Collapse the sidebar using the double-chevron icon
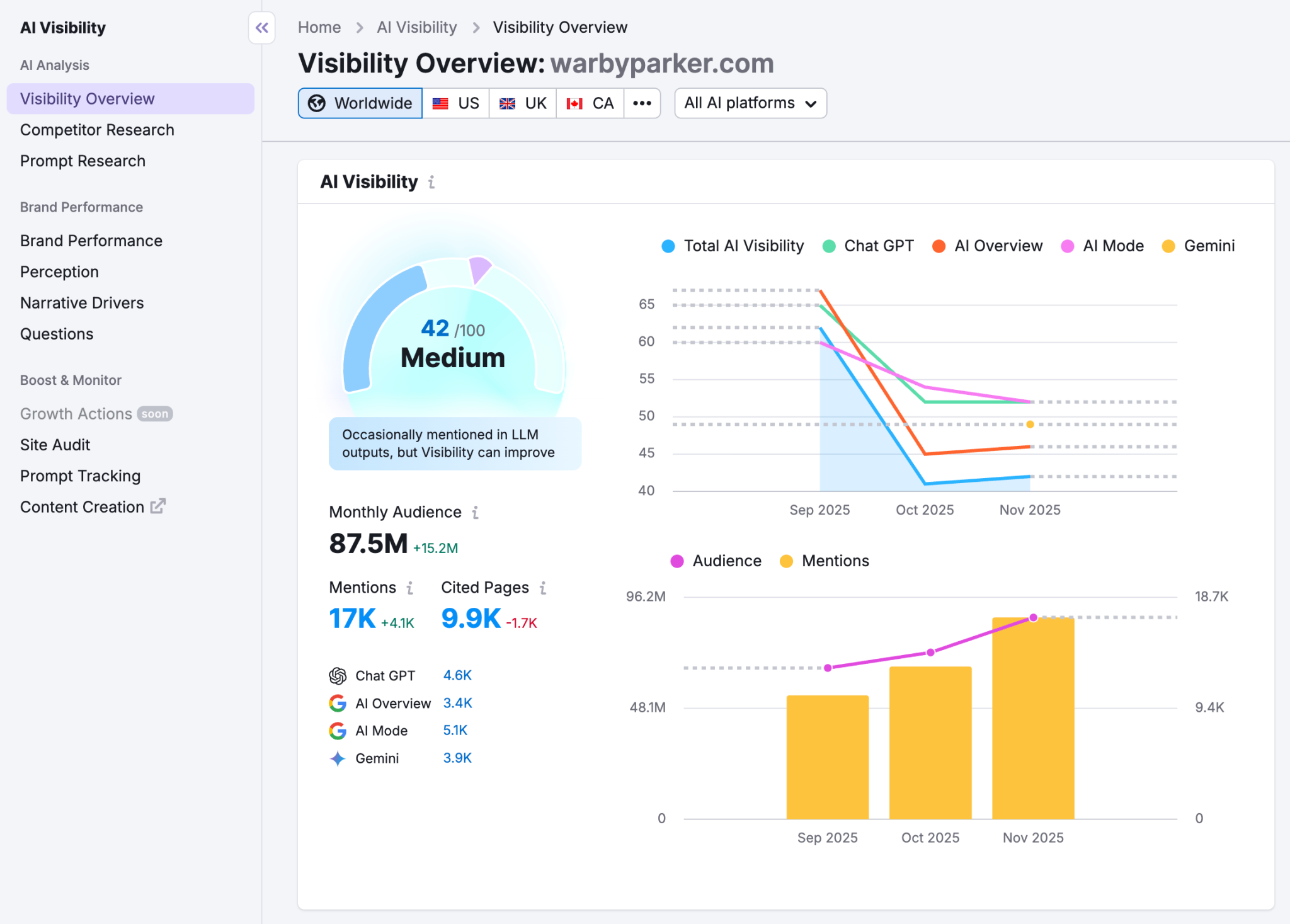The image size is (1290, 924). 262,28
